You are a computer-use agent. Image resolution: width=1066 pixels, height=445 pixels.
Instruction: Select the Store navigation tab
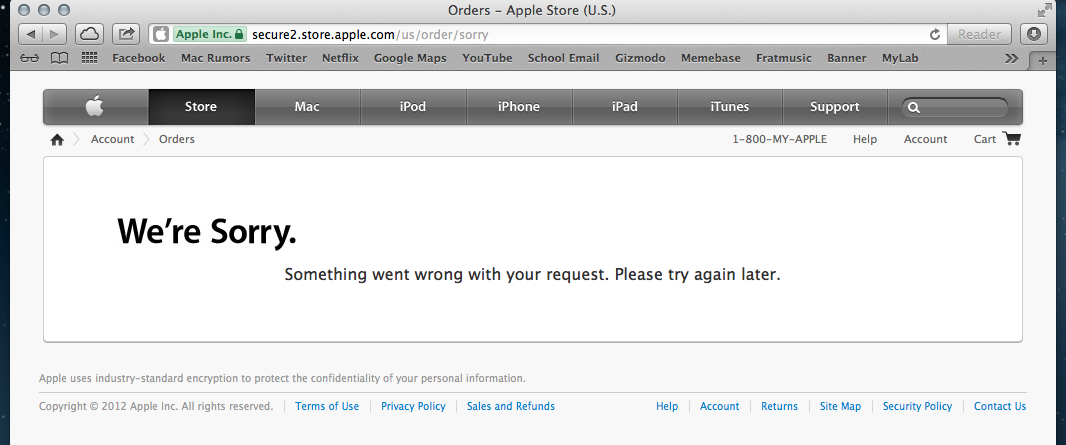(x=201, y=107)
